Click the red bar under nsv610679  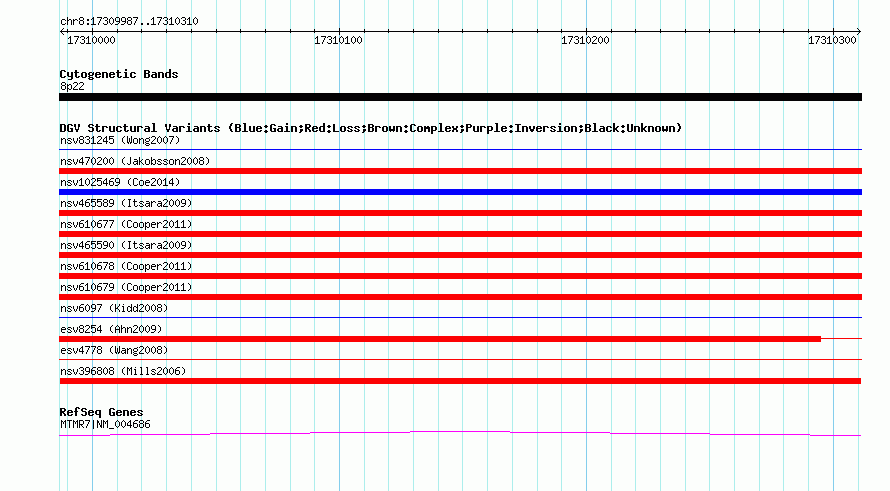[x=460, y=297]
